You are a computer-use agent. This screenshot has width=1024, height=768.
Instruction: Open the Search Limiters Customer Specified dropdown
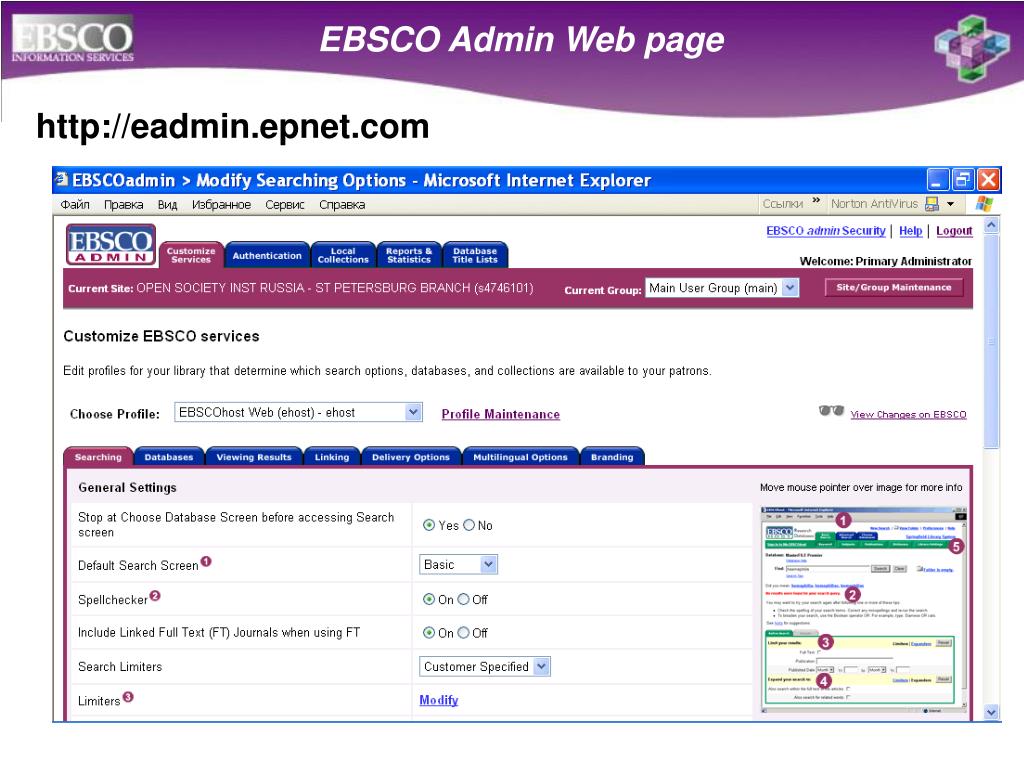485,666
